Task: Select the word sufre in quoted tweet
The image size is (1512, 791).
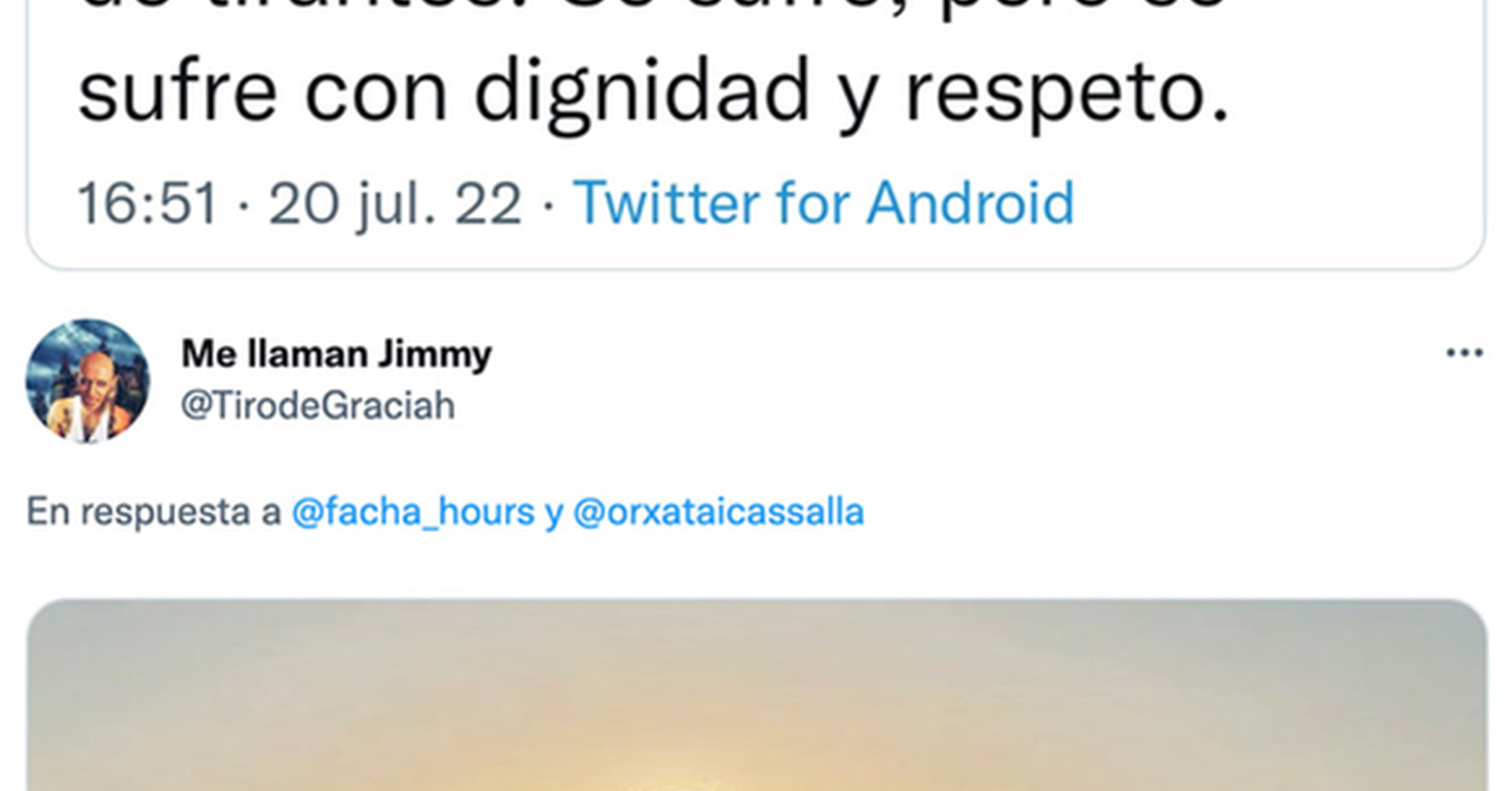Action: pyautogui.click(x=177, y=90)
